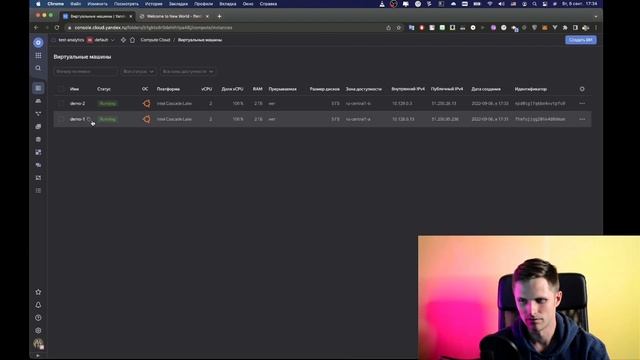The width and height of the screenshot is (640, 360).
Task: Switch to the Welcome to New World tab
Action: click(173, 16)
